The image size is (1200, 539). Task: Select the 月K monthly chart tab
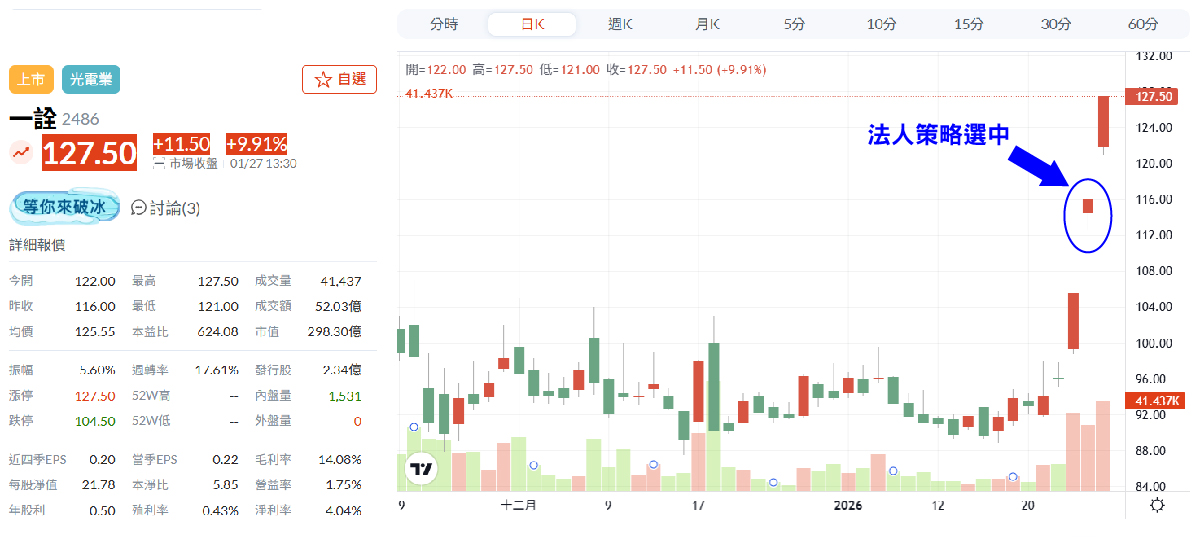click(707, 24)
